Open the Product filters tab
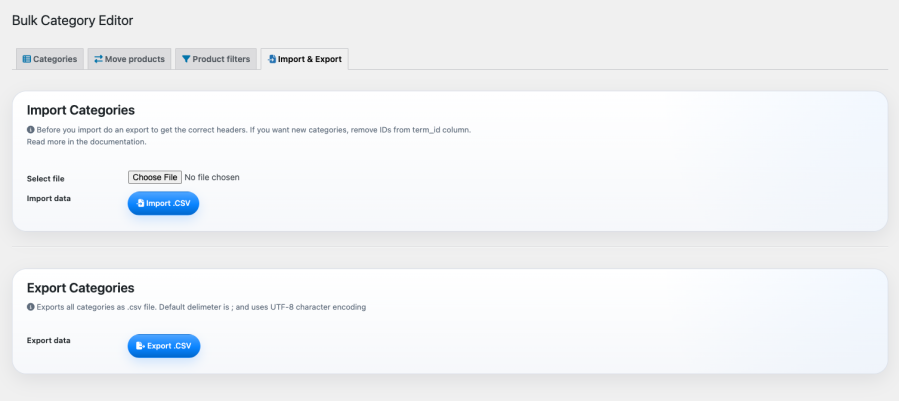This screenshot has height=401, width=899. pos(216,59)
